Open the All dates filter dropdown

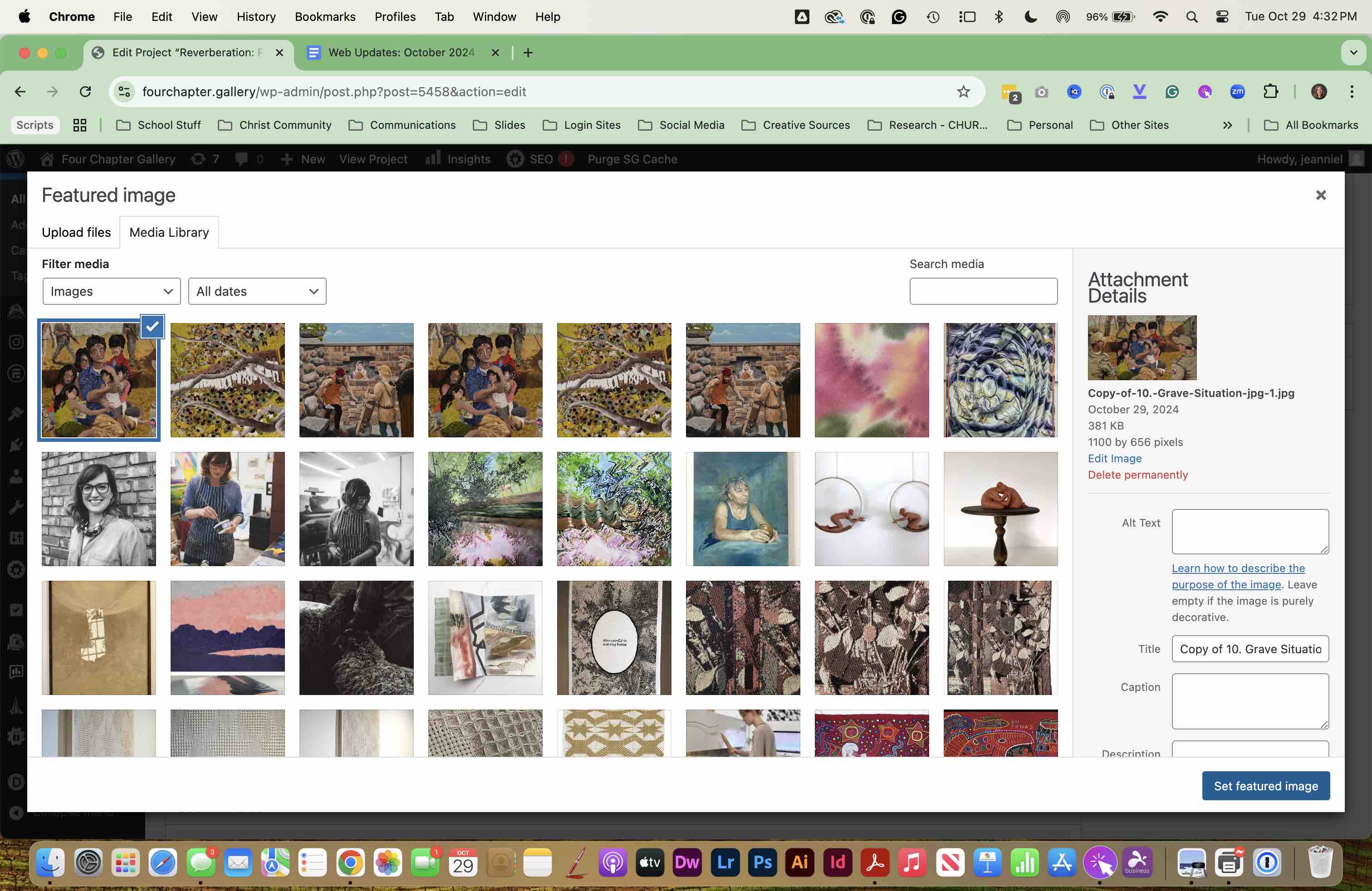pyautogui.click(x=257, y=292)
